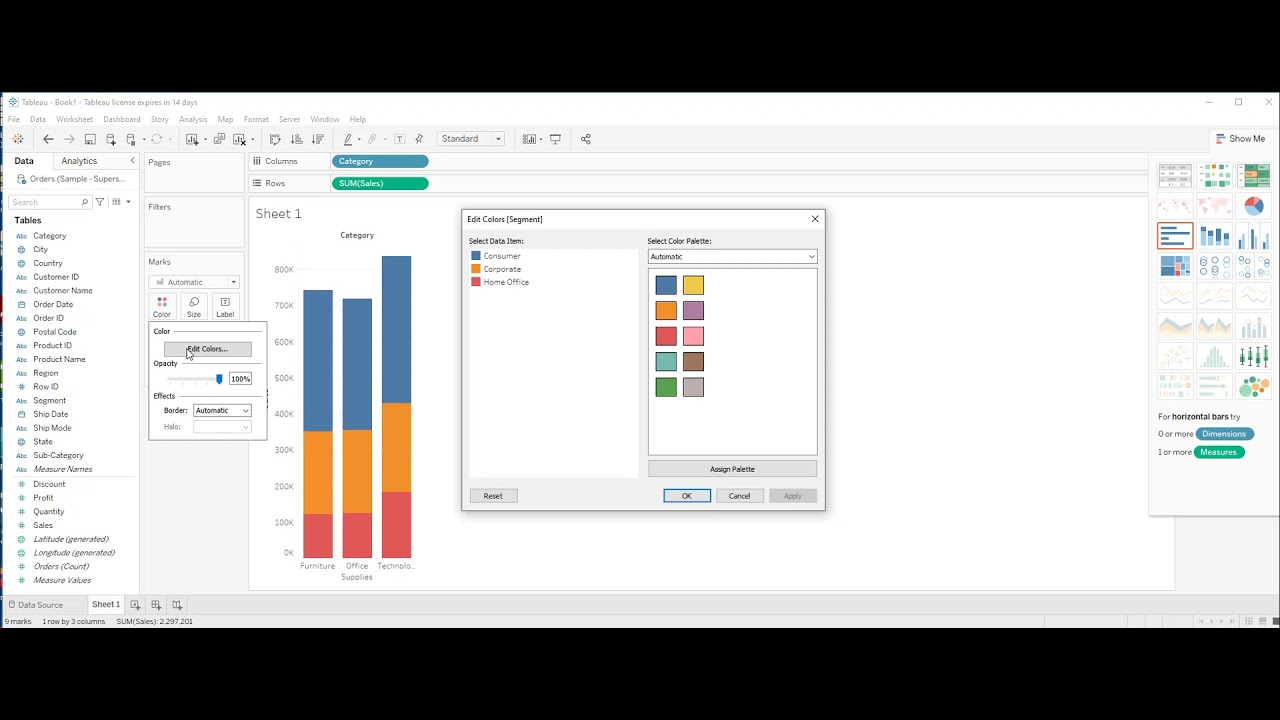Select the horizontal bars chart in Show Me
1280x720 pixels.
pos(1175,236)
